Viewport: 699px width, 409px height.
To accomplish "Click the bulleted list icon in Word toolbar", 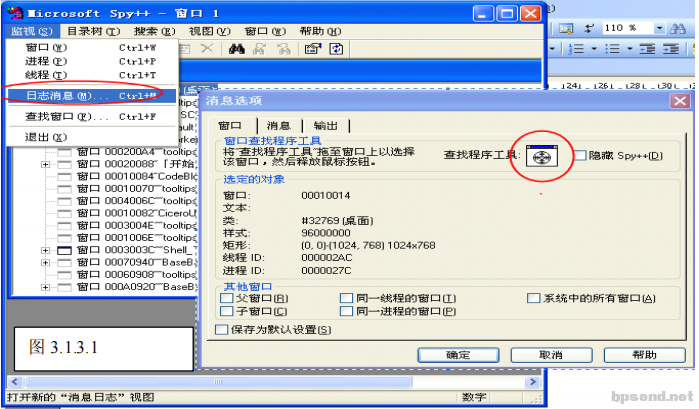I will pos(613,48).
